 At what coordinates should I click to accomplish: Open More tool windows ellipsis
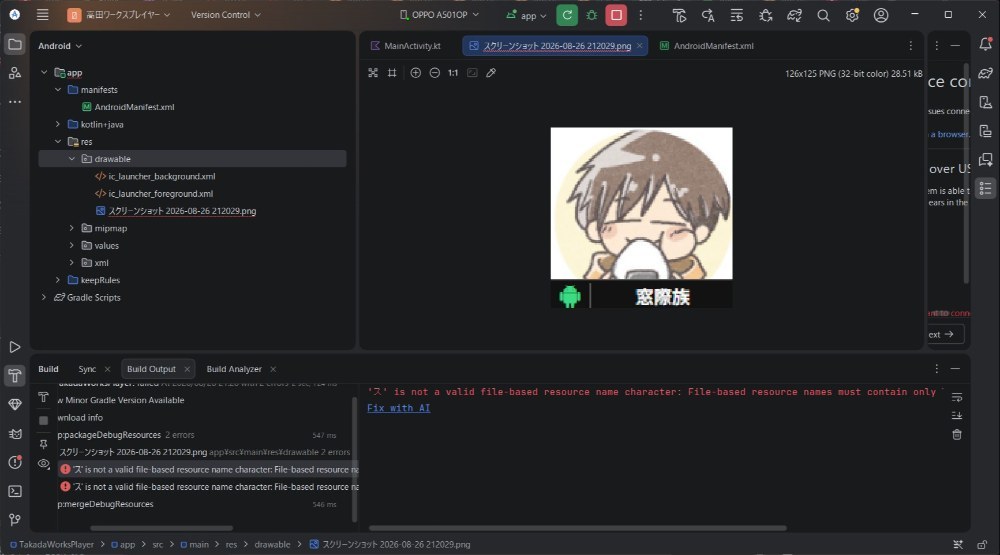15,101
